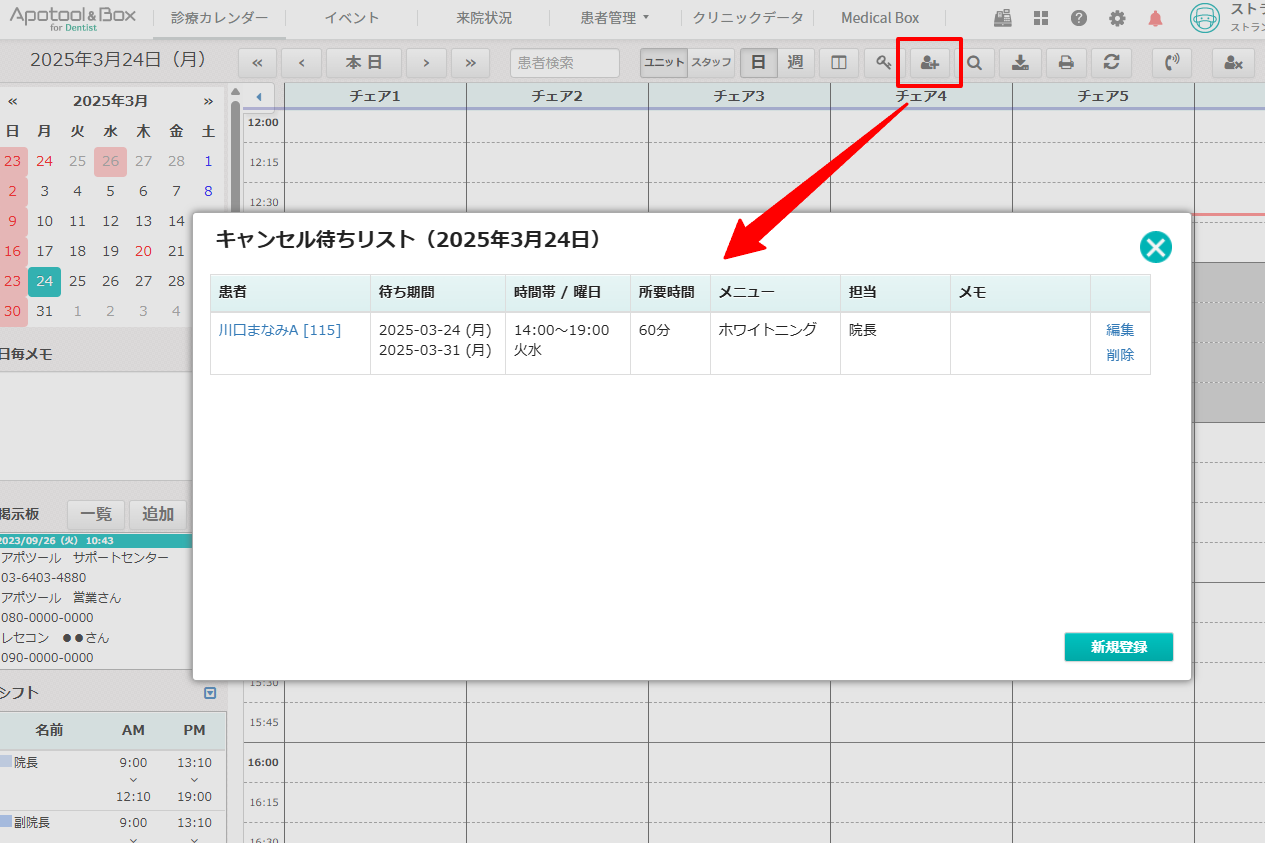The width and height of the screenshot is (1265, 843).
Task: Switch to スタッフ view toggle
Action: coord(711,63)
